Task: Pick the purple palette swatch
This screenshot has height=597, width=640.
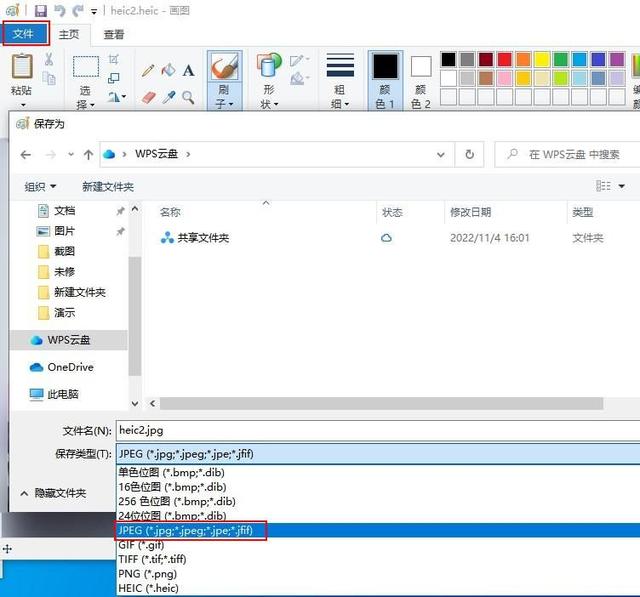Action: pos(617,60)
